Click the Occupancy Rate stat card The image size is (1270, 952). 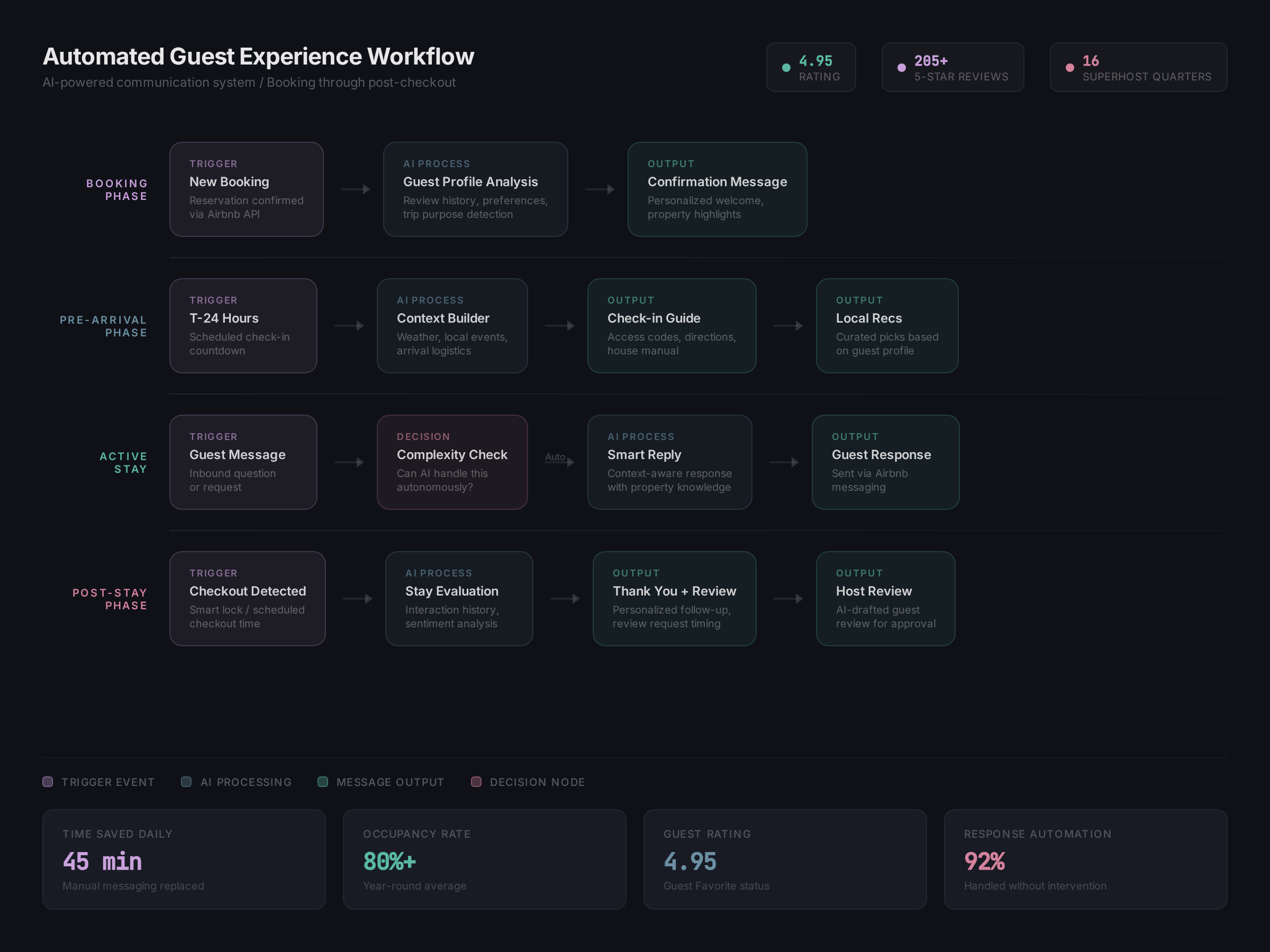[484, 859]
